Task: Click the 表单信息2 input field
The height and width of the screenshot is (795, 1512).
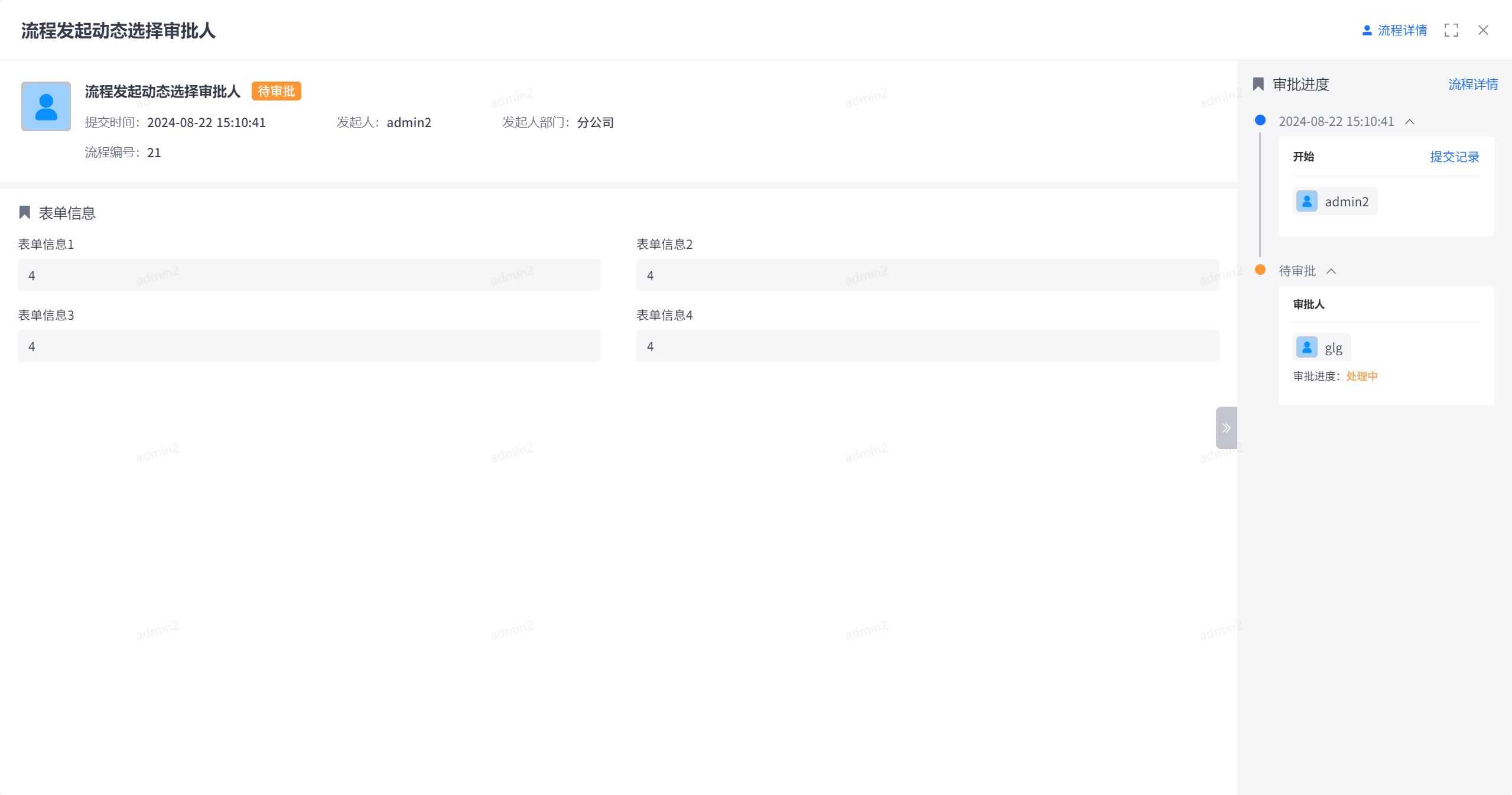Action: click(927, 275)
